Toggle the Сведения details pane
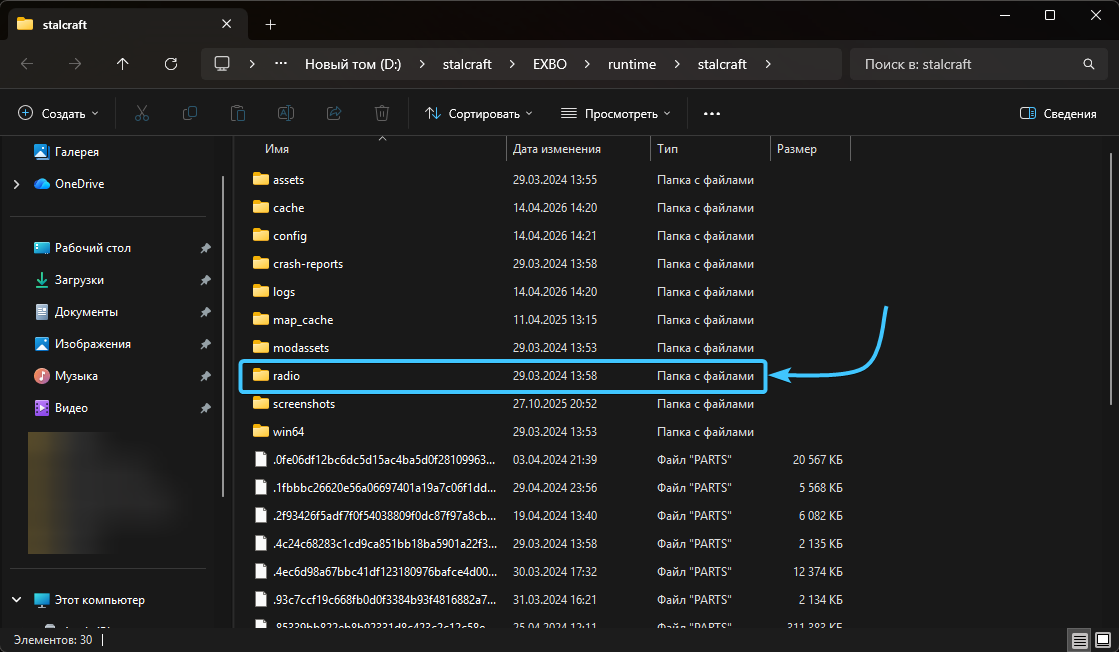This screenshot has height=652, width=1119. (1058, 114)
